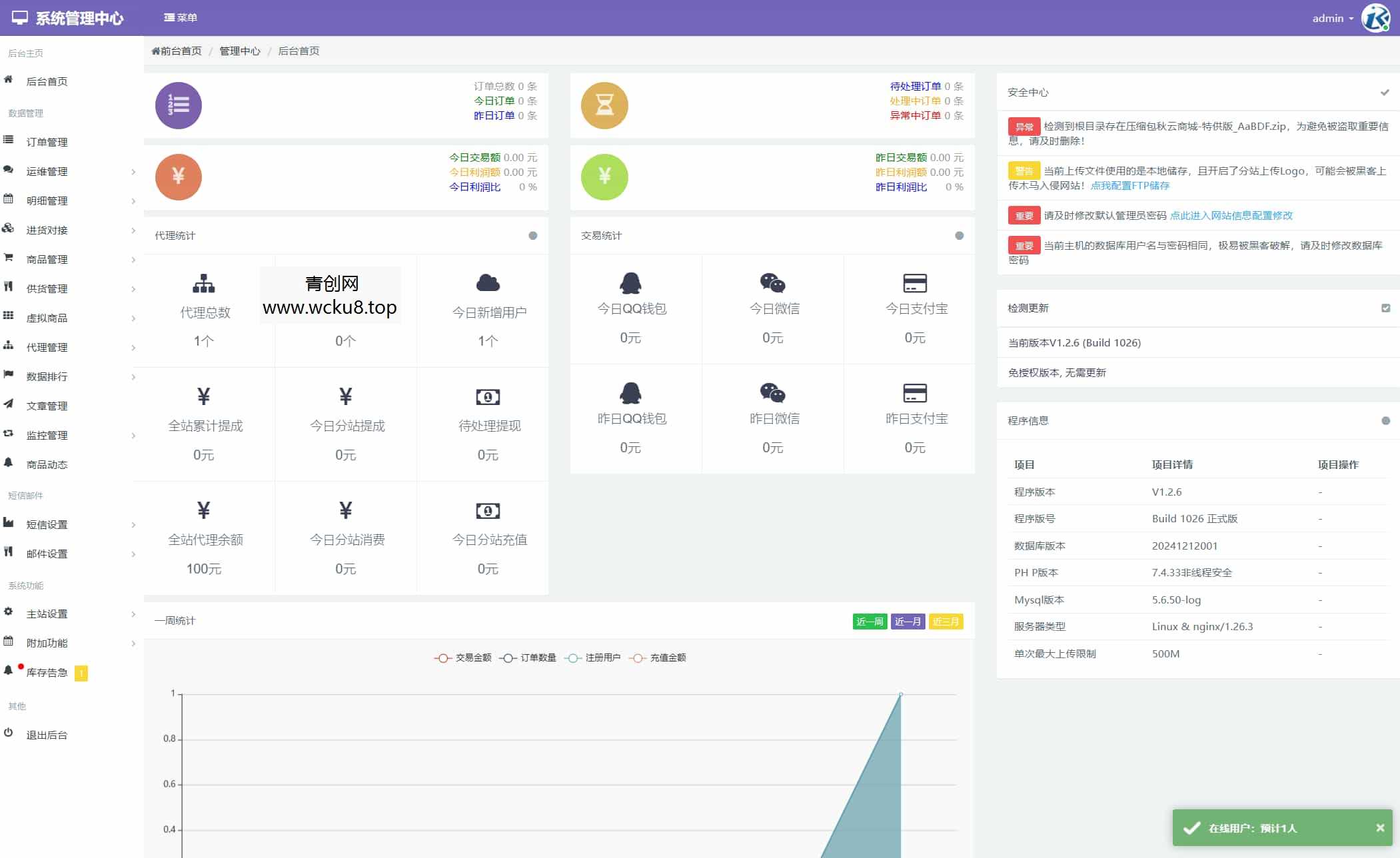
Task: Click the 今日QQ钱包 penguin icon
Action: [630, 283]
